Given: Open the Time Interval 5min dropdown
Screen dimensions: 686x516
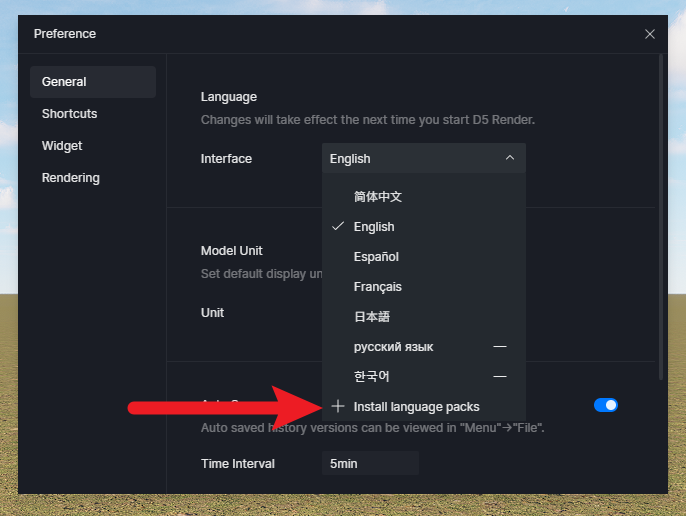Looking at the screenshot, I should click(369, 464).
